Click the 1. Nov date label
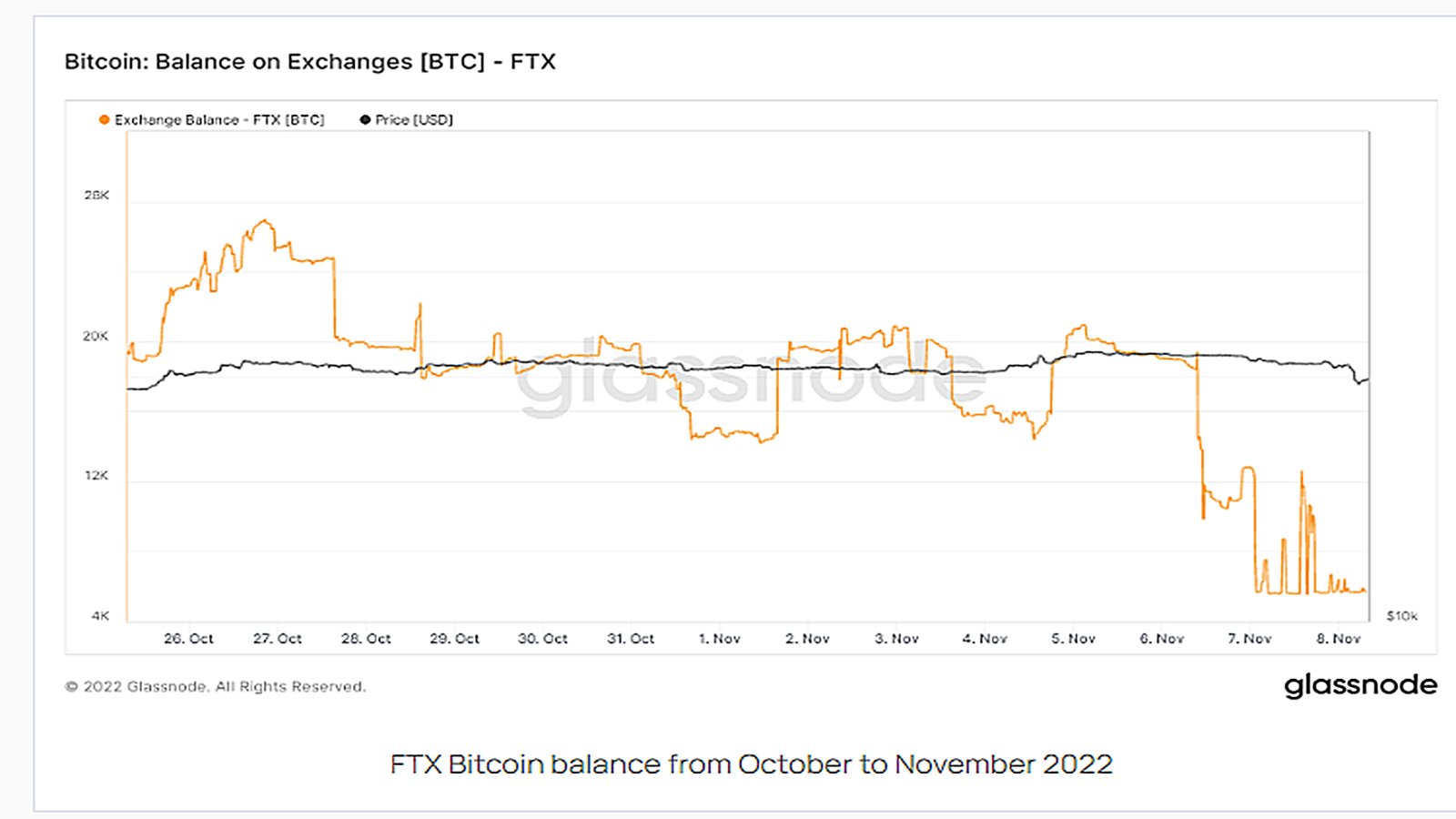Viewport: 1456px width, 819px height. click(x=720, y=639)
